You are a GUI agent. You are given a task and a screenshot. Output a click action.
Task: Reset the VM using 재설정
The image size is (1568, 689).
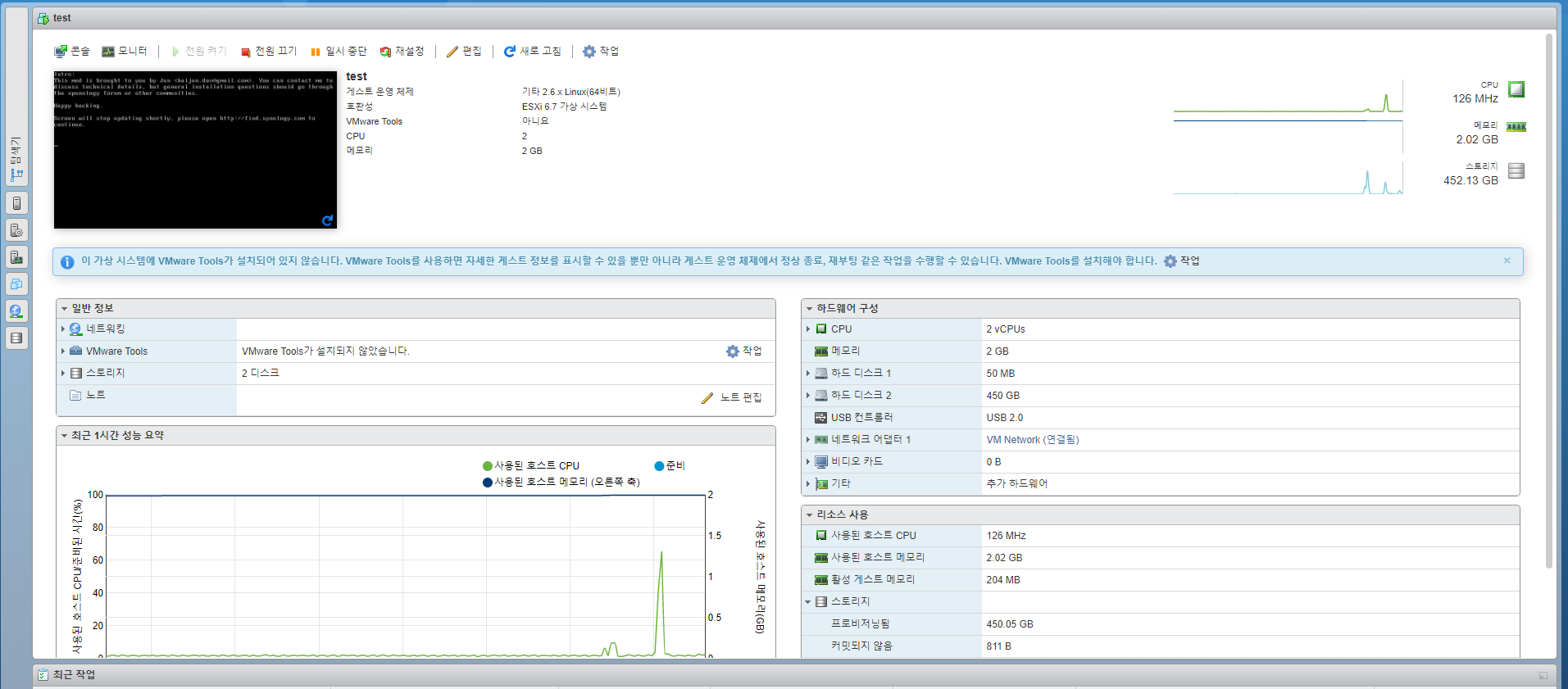(x=402, y=51)
